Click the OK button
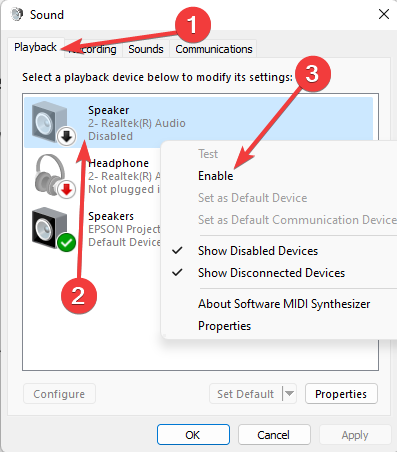Viewport: 397px width, 452px height. pyautogui.click(x=193, y=435)
